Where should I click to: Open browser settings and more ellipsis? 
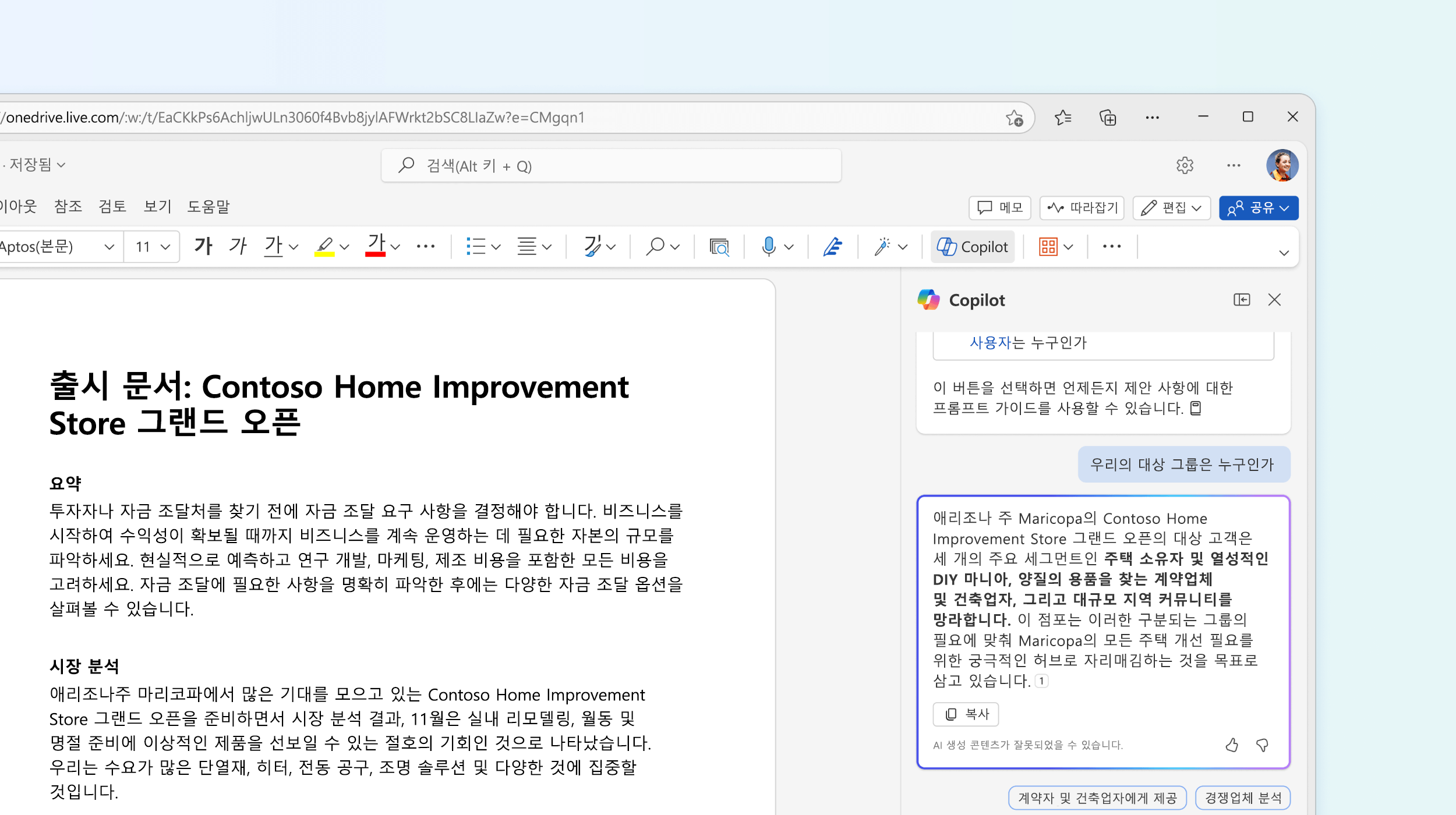(1152, 118)
